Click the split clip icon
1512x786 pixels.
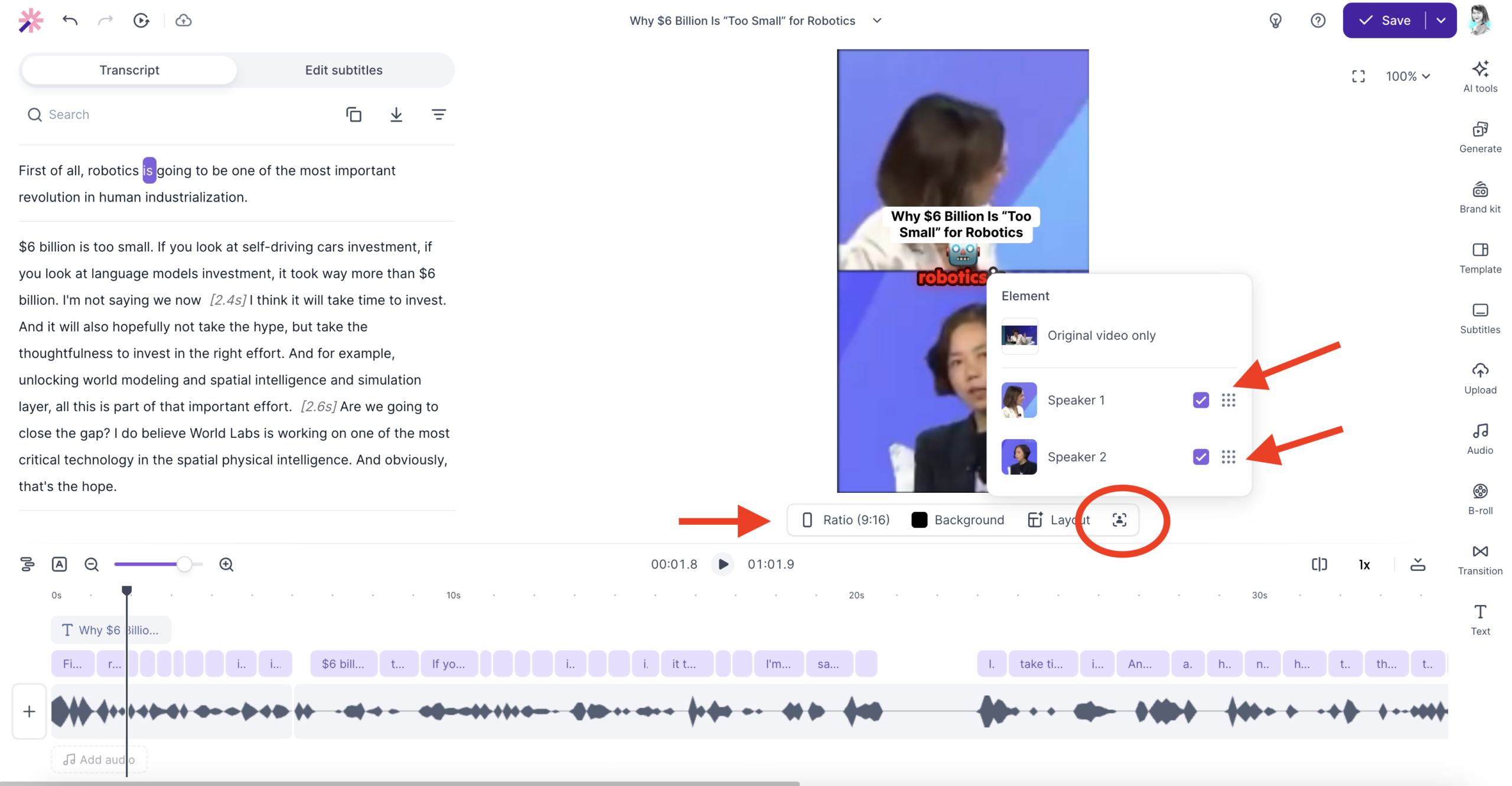(1318, 564)
